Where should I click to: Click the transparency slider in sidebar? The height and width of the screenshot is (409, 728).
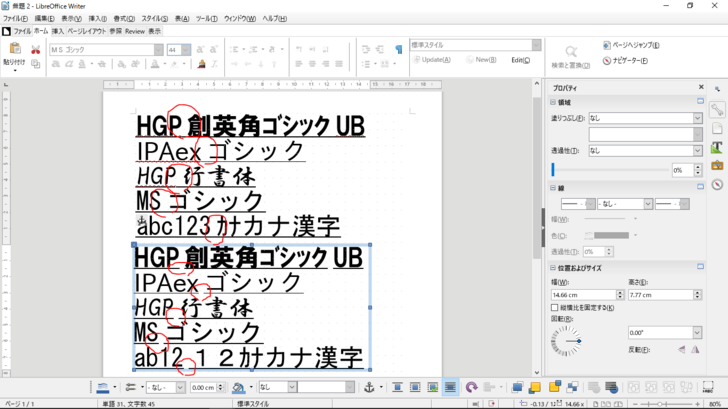click(x=611, y=169)
